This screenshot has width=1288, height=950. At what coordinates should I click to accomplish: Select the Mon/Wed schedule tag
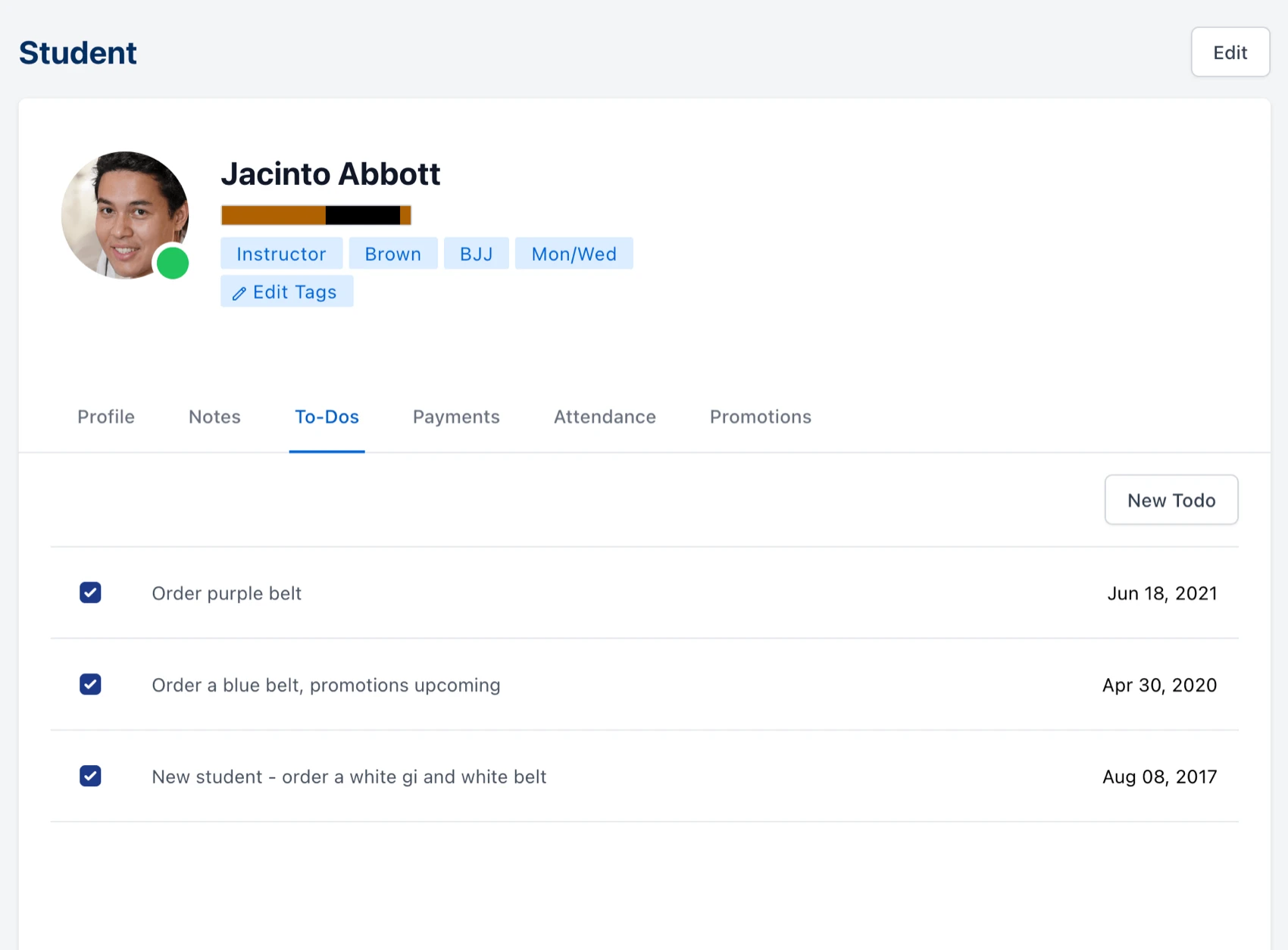[x=574, y=253]
